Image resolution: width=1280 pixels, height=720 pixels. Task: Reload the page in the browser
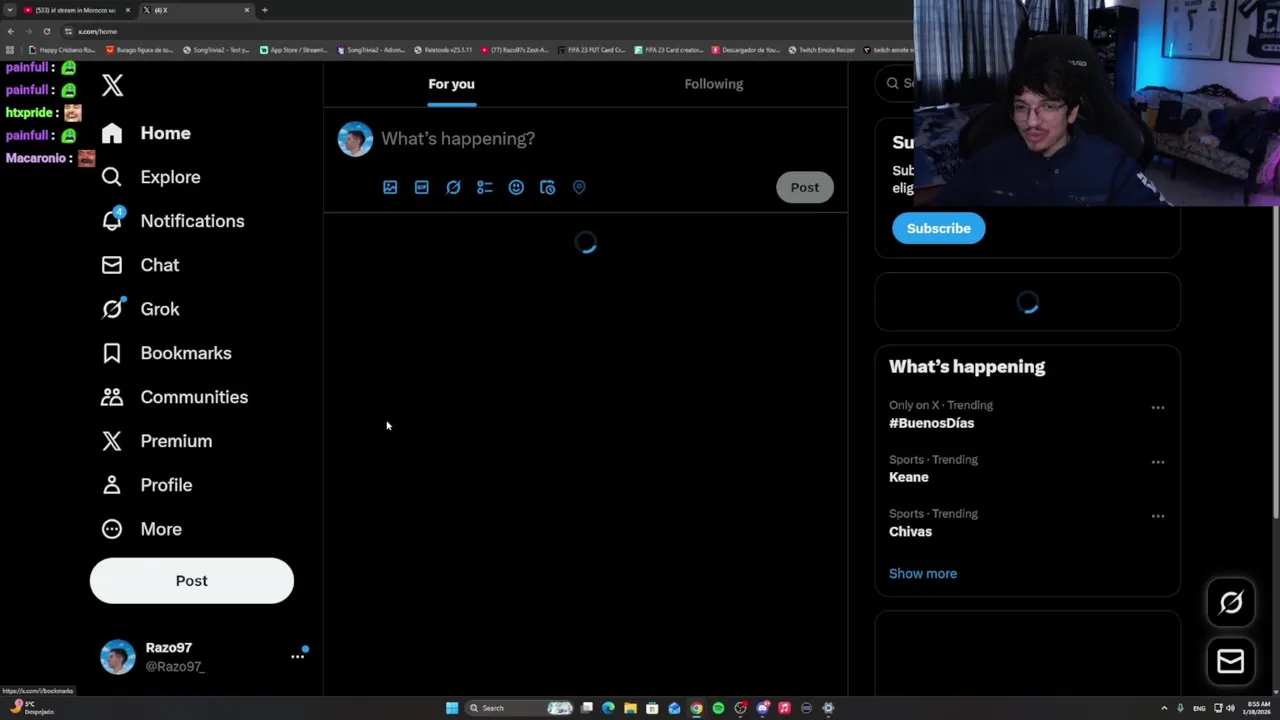pos(46,31)
